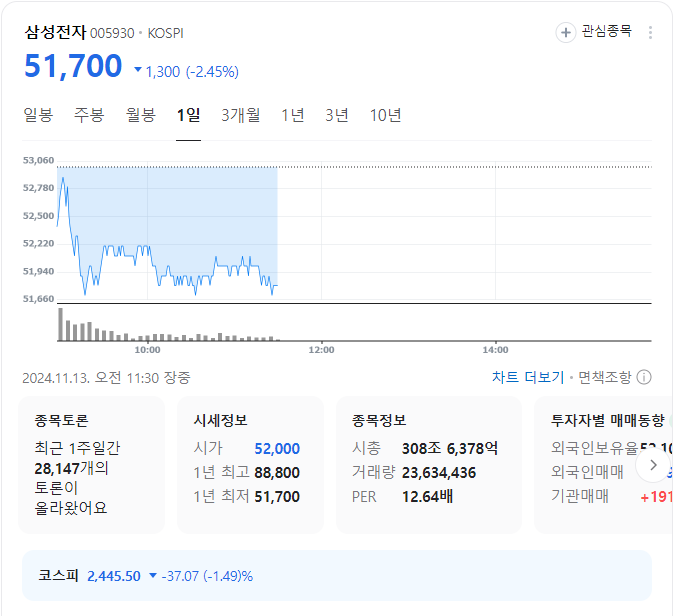Open the 종목토론 card
The height and width of the screenshot is (616, 676).
(91, 465)
